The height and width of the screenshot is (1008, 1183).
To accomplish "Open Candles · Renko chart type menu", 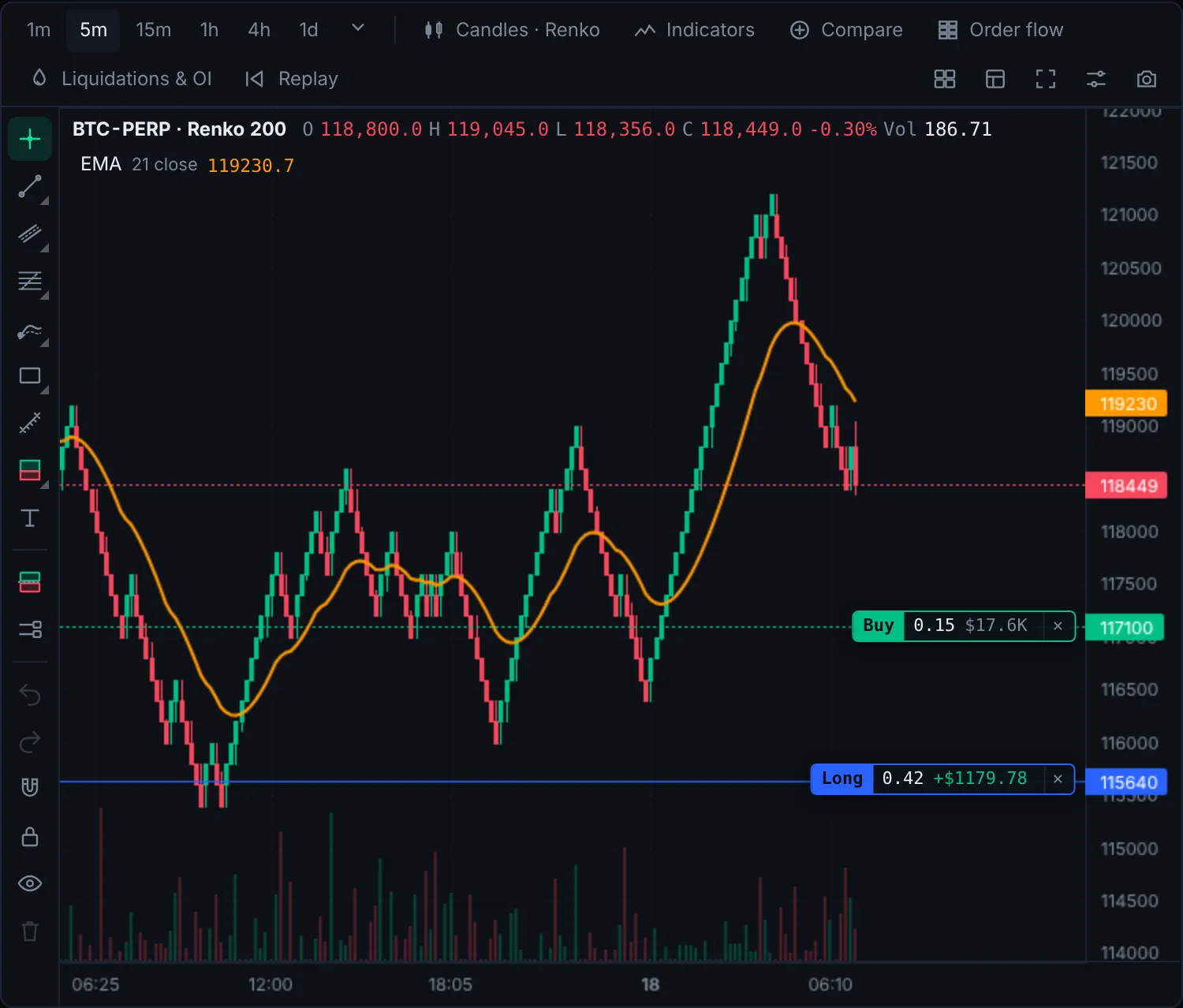I will click(512, 30).
